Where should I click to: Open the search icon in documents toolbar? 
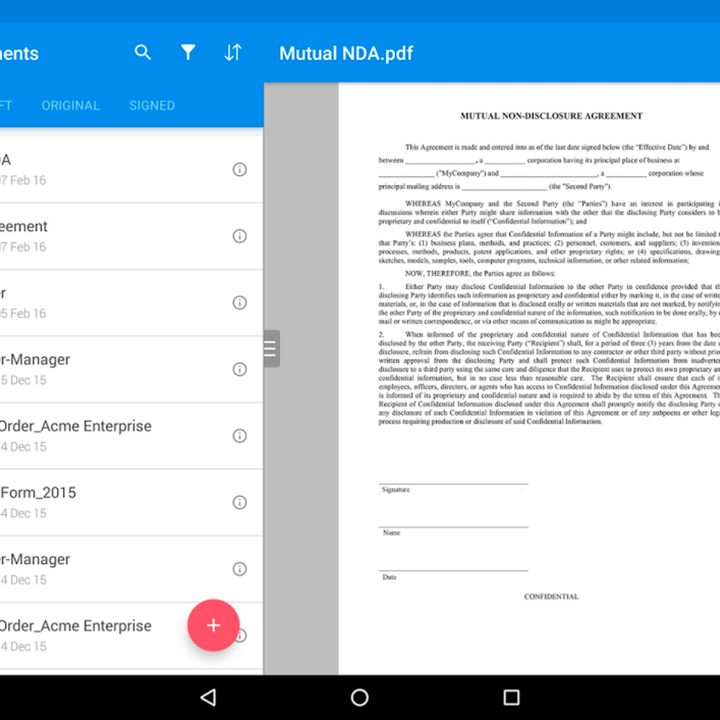143,53
